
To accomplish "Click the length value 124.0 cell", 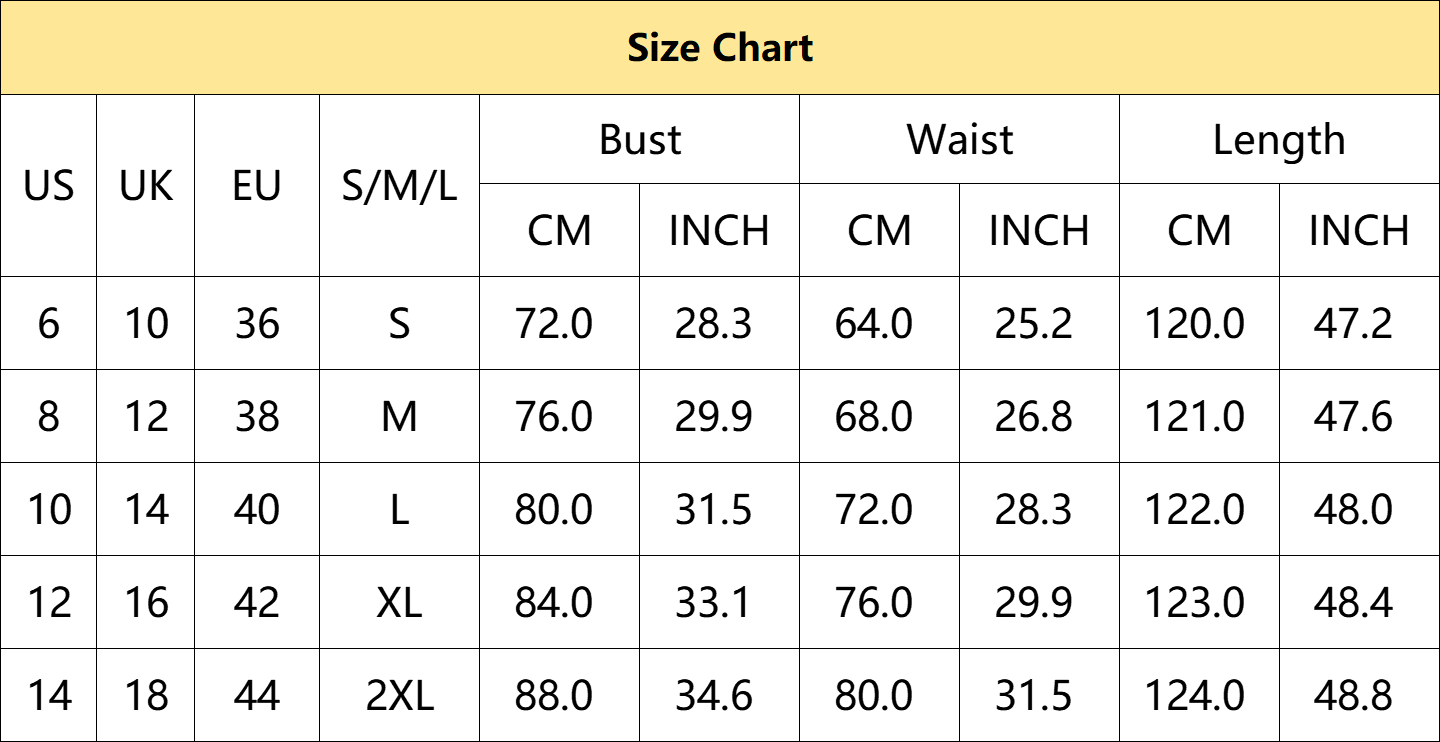I will (1199, 695).
